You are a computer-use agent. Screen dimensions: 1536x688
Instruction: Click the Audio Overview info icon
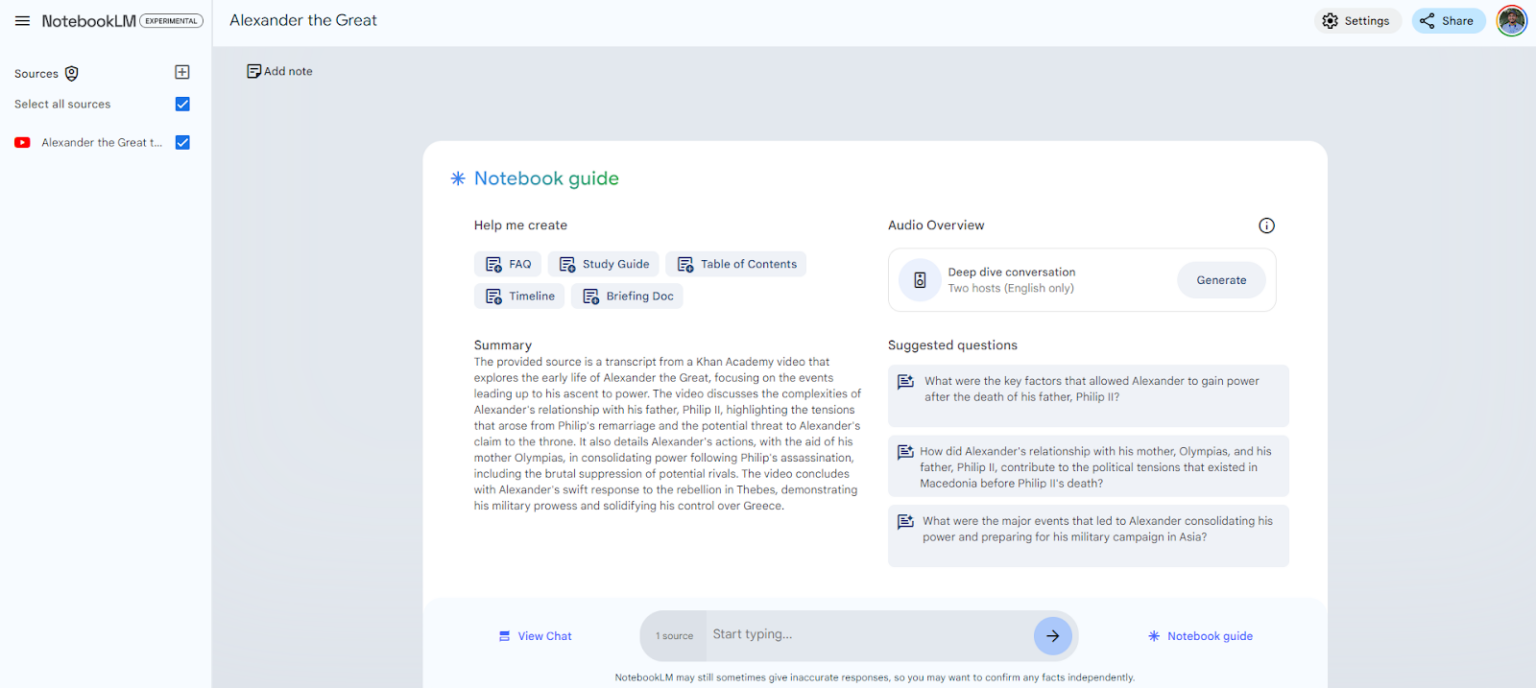tap(1266, 226)
